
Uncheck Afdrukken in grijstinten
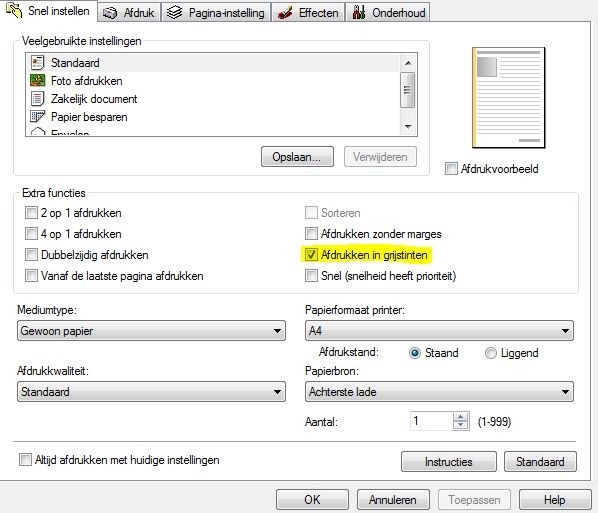(311, 254)
